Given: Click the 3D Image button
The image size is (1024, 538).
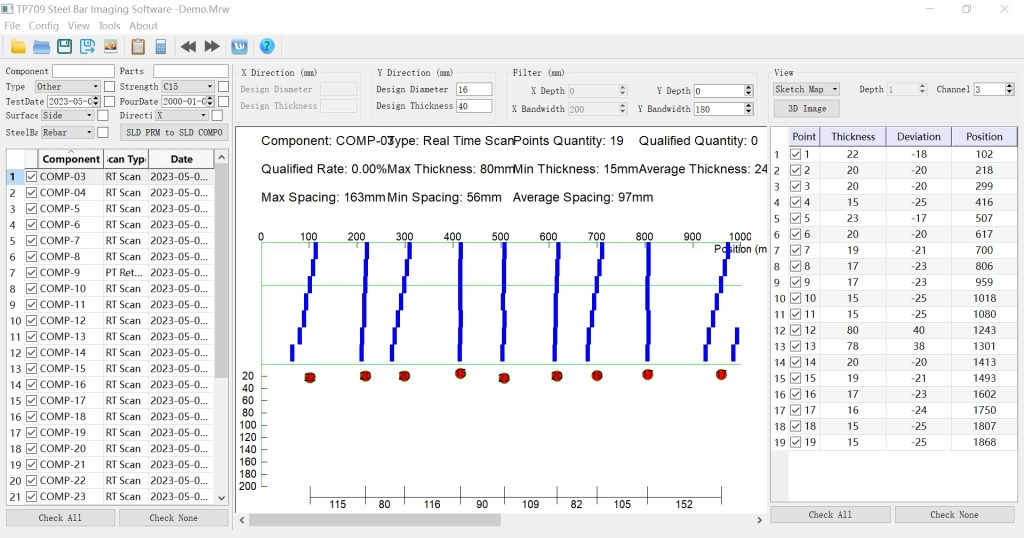Looking at the screenshot, I should [807, 108].
